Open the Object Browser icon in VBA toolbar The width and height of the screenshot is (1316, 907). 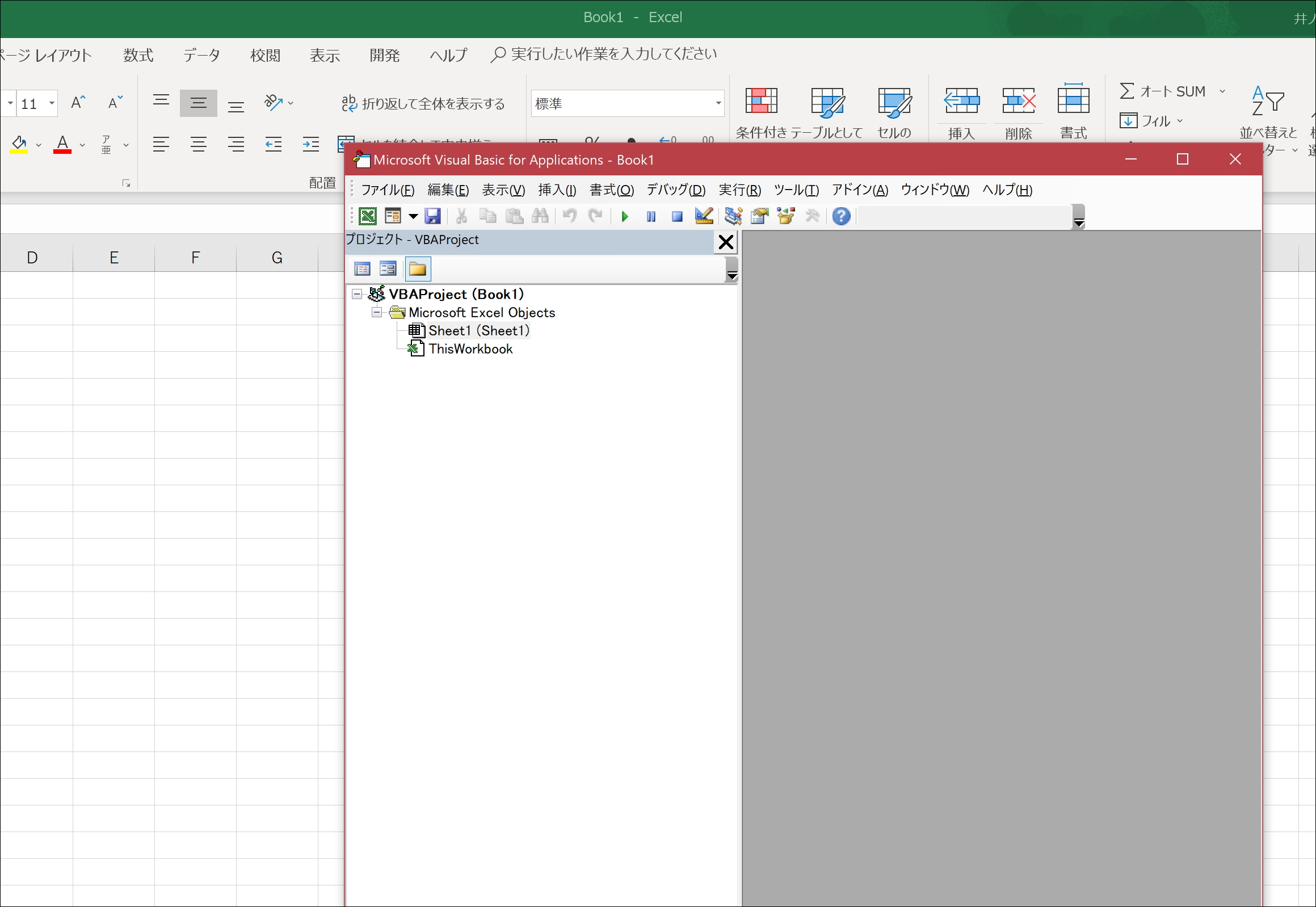pos(786,216)
